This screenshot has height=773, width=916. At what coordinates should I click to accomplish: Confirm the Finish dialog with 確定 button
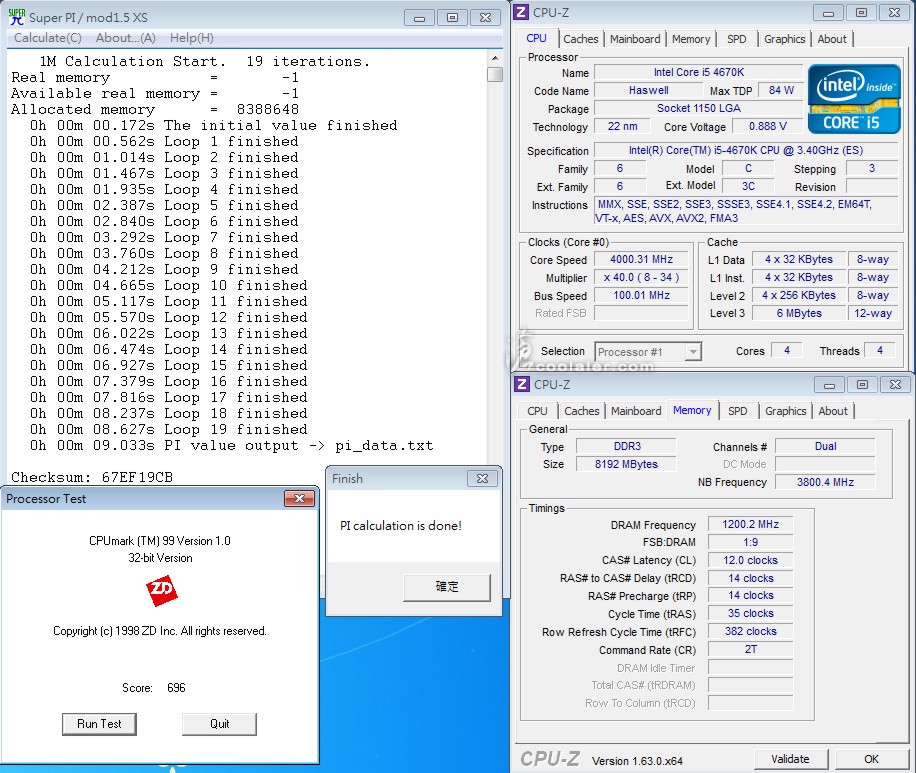point(447,587)
